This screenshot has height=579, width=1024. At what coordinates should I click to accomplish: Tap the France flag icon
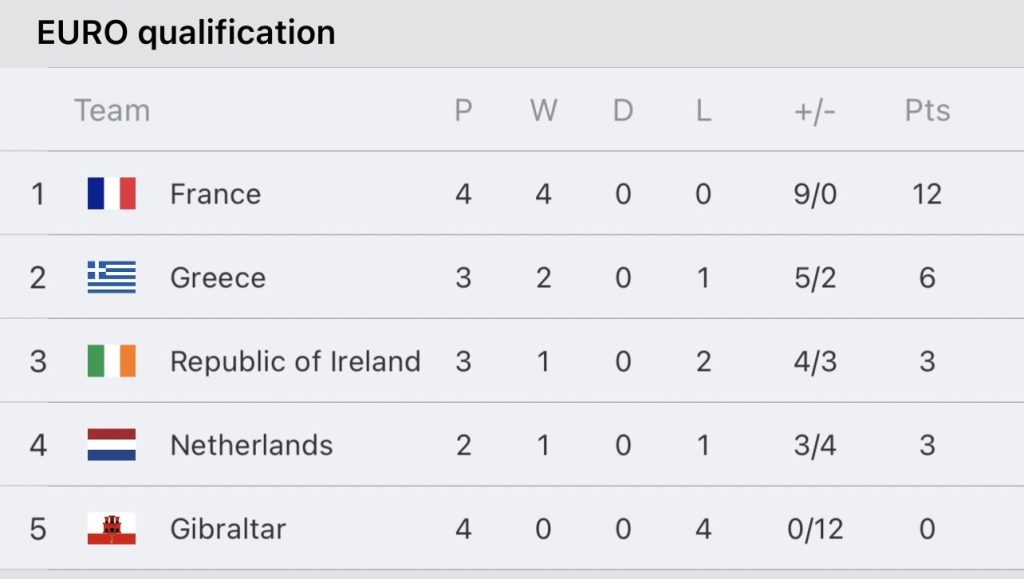(112, 193)
